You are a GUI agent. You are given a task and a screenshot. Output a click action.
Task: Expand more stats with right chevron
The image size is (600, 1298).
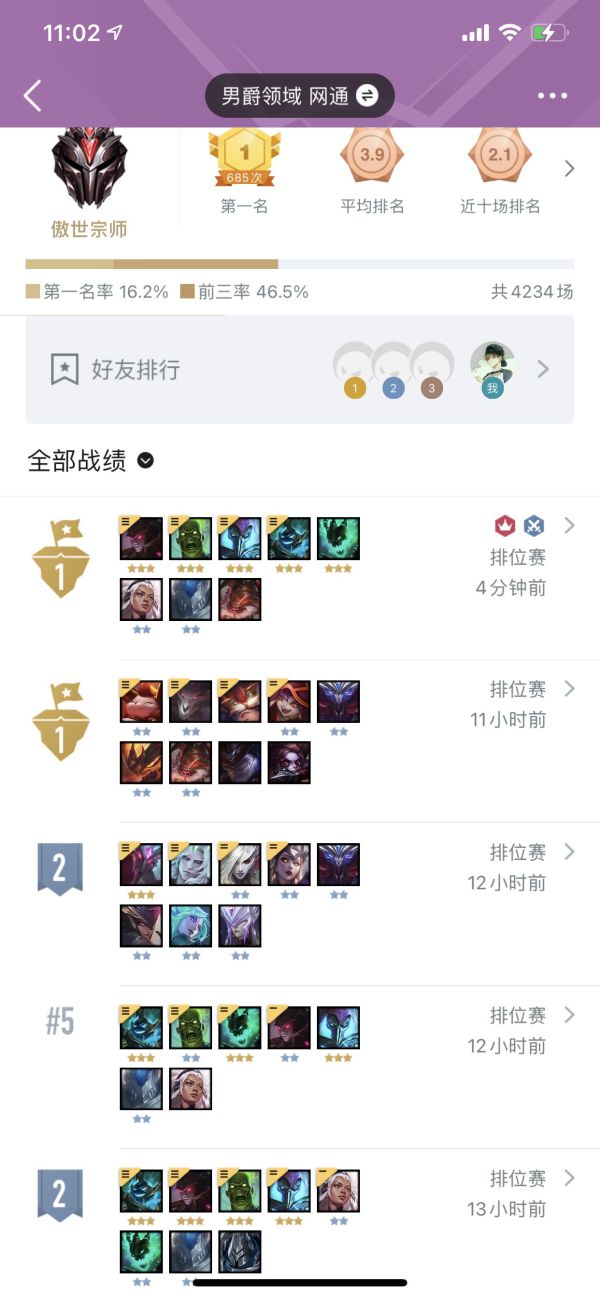569,168
